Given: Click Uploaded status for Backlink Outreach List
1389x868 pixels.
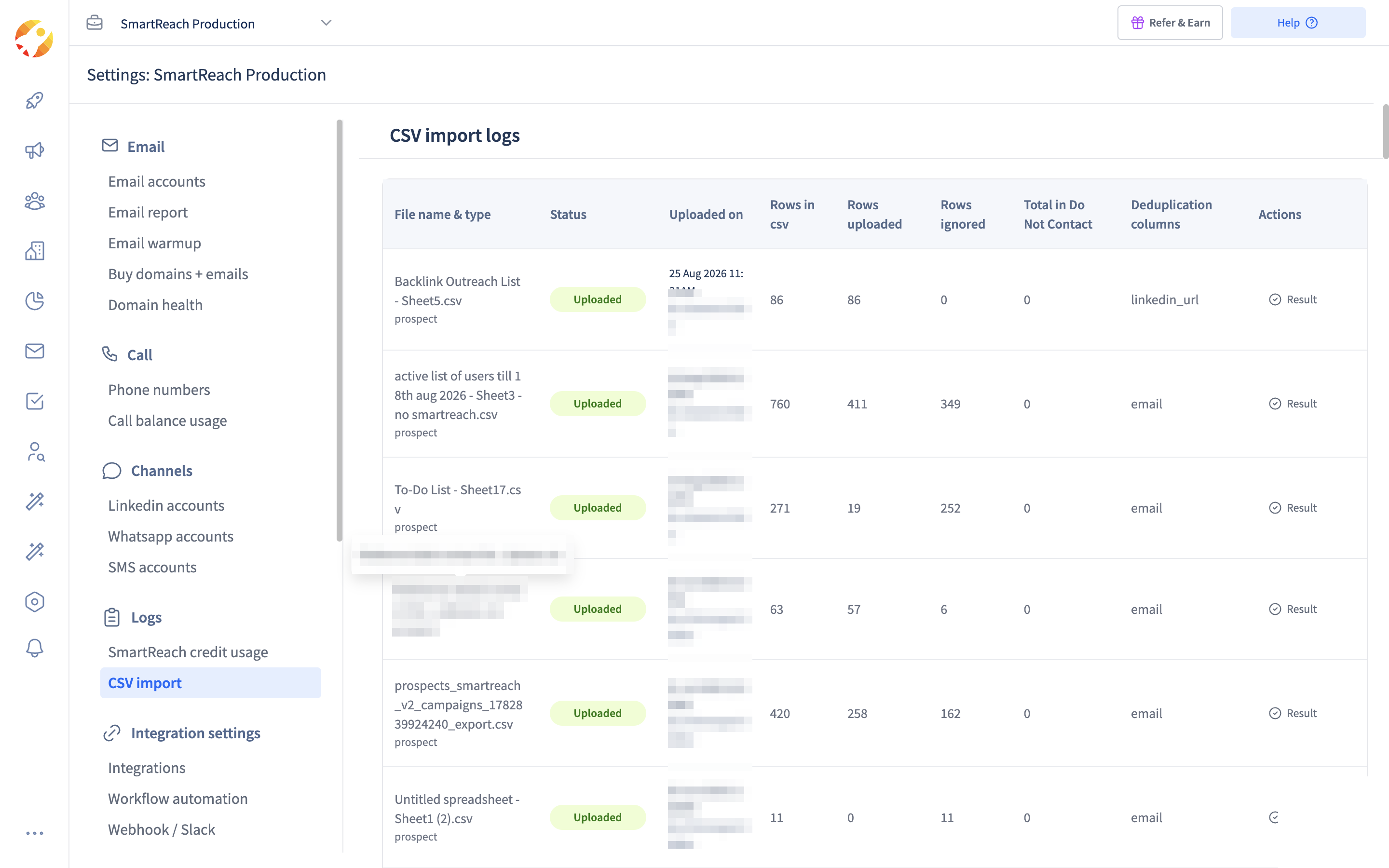Looking at the screenshot, I should 598,299.
